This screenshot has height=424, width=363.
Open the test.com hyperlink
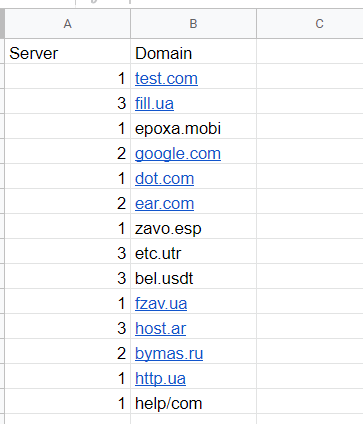tap(166, 79)
